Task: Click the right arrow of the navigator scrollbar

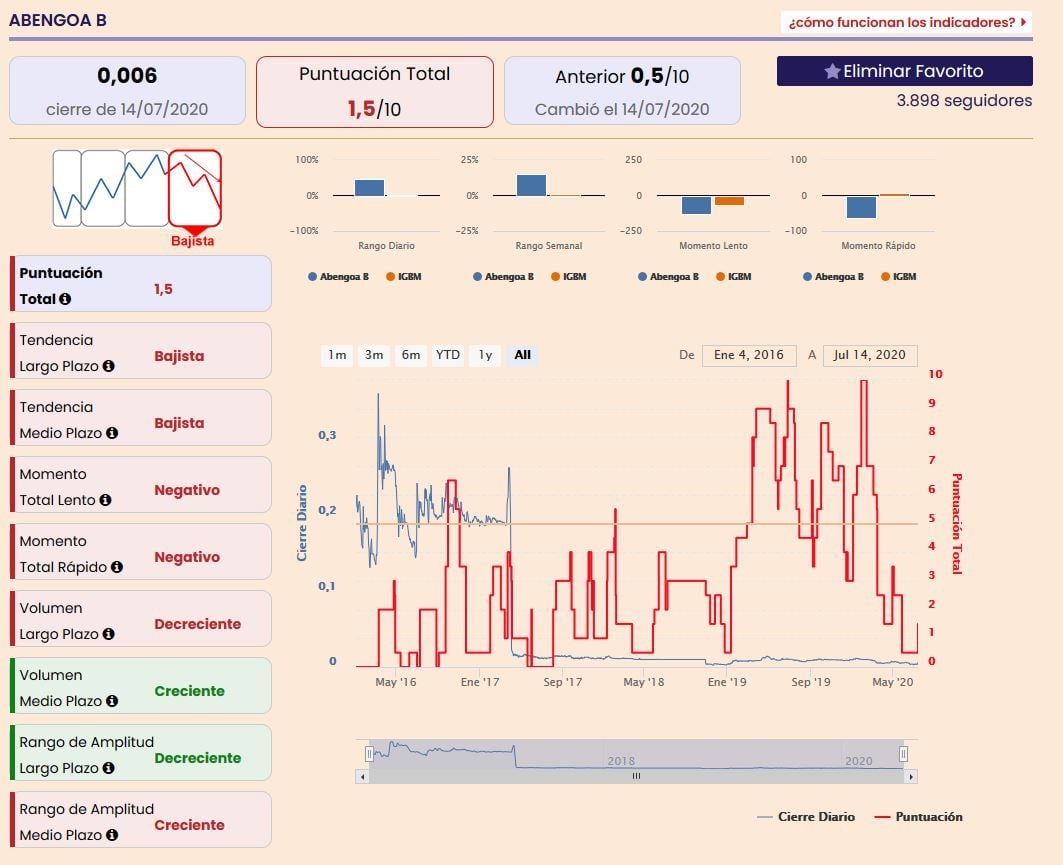Action: [910, 777]
